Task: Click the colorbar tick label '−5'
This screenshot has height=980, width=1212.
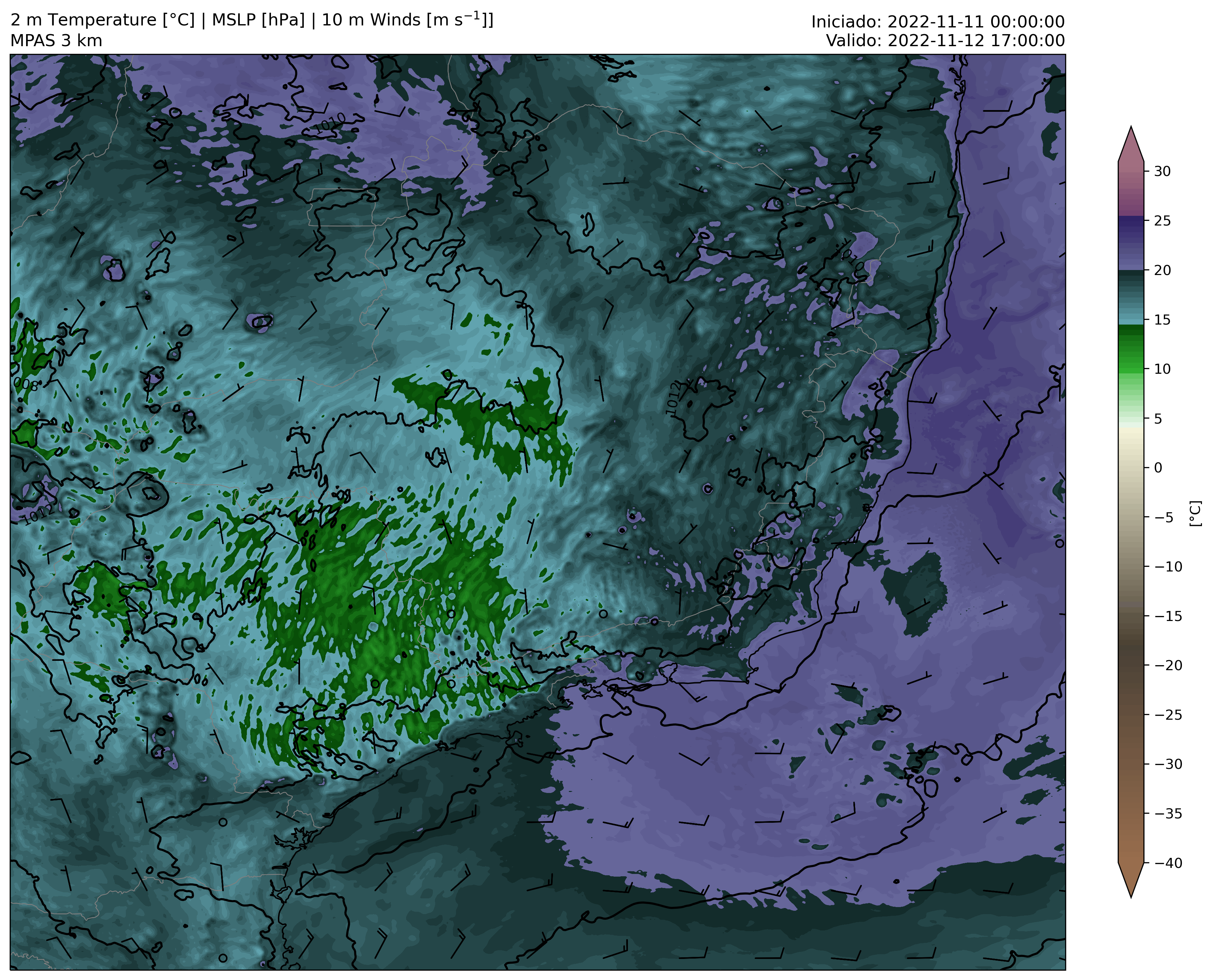Action: [x=1163, y=518]
